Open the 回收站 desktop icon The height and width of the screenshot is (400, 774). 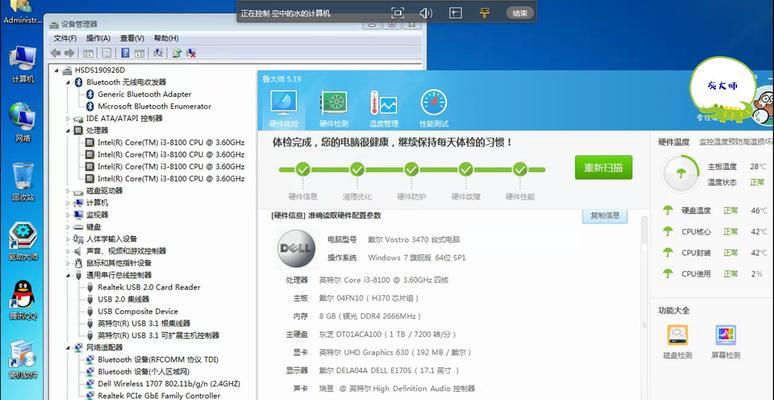(x=22, y=182)
